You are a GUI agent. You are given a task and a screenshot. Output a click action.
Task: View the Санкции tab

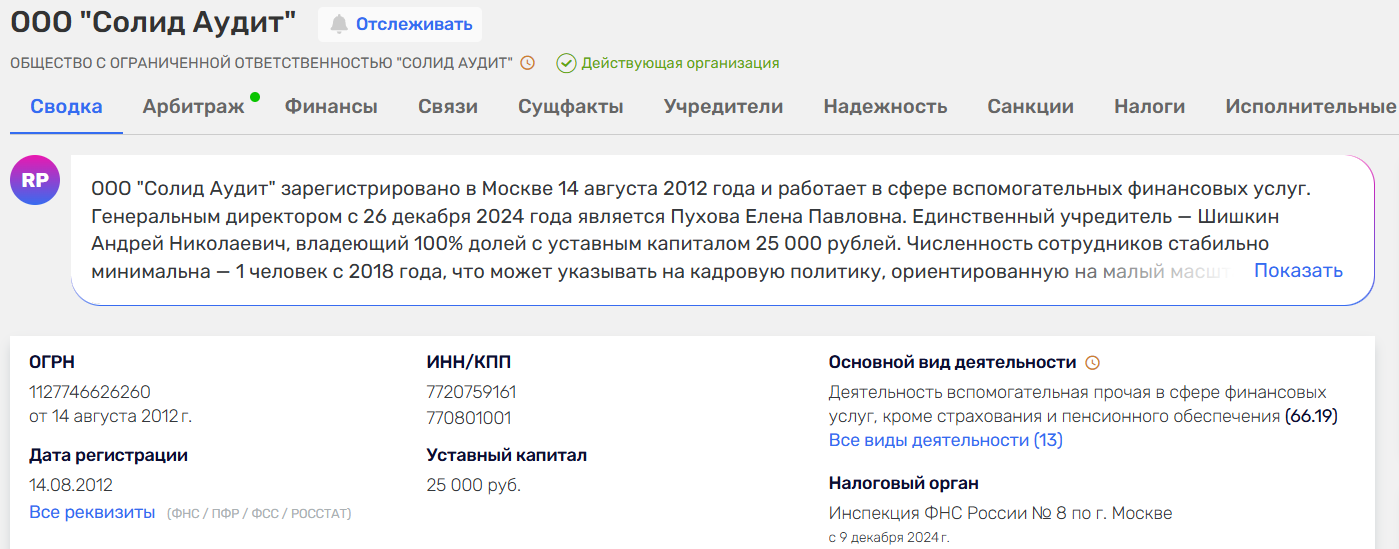1030,107
